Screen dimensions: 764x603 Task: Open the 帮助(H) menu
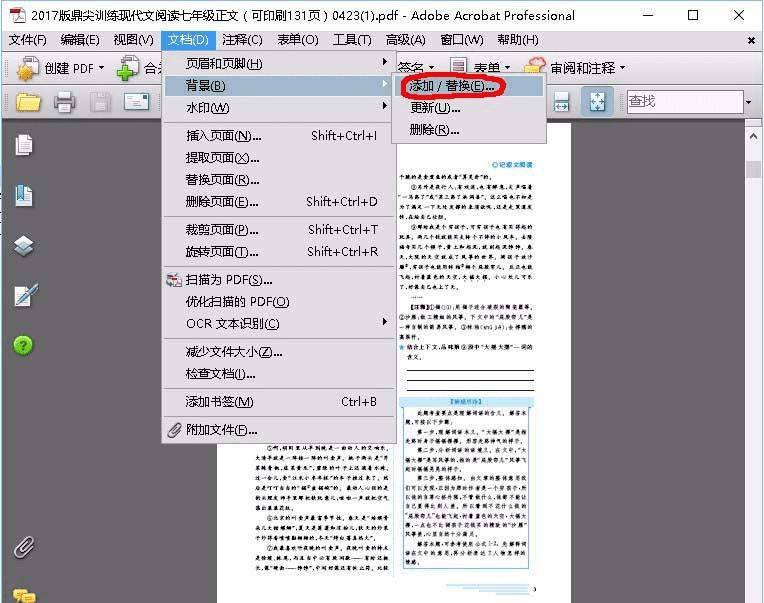(517, 40)
